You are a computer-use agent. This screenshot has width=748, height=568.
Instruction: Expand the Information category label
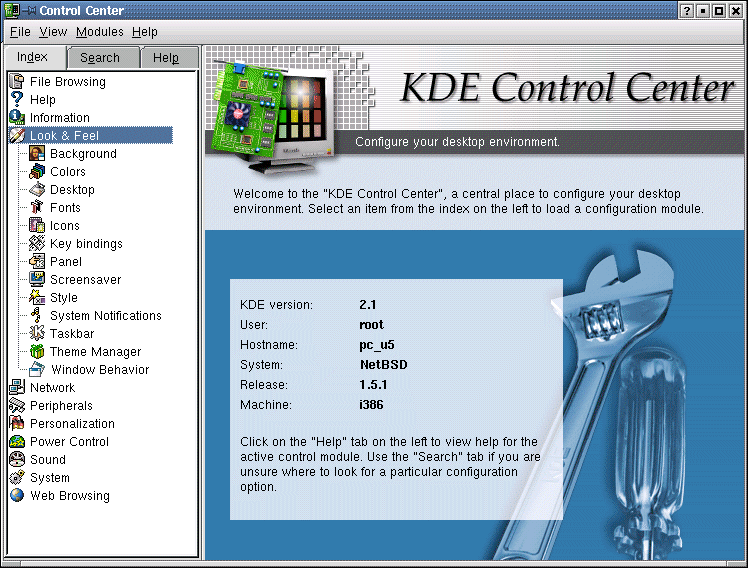60,117
